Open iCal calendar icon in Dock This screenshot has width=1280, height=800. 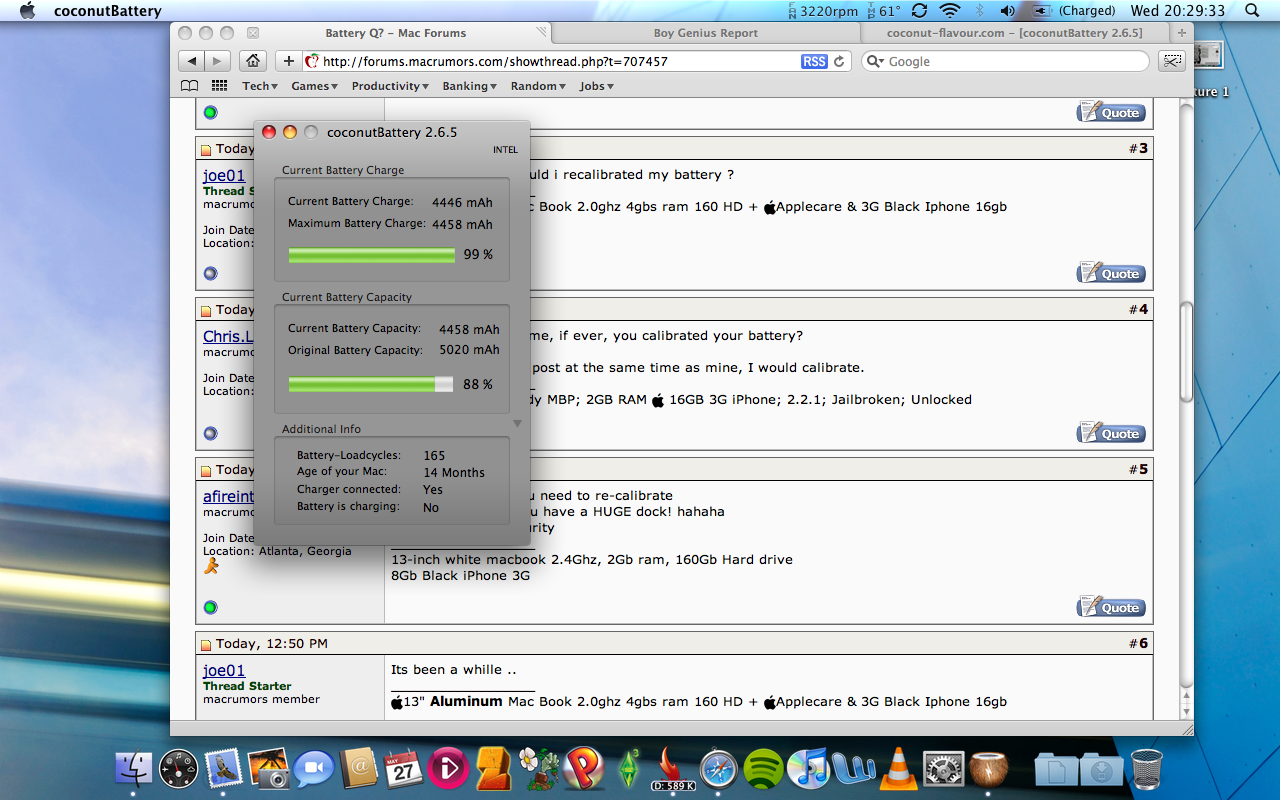tap(403, 768)
